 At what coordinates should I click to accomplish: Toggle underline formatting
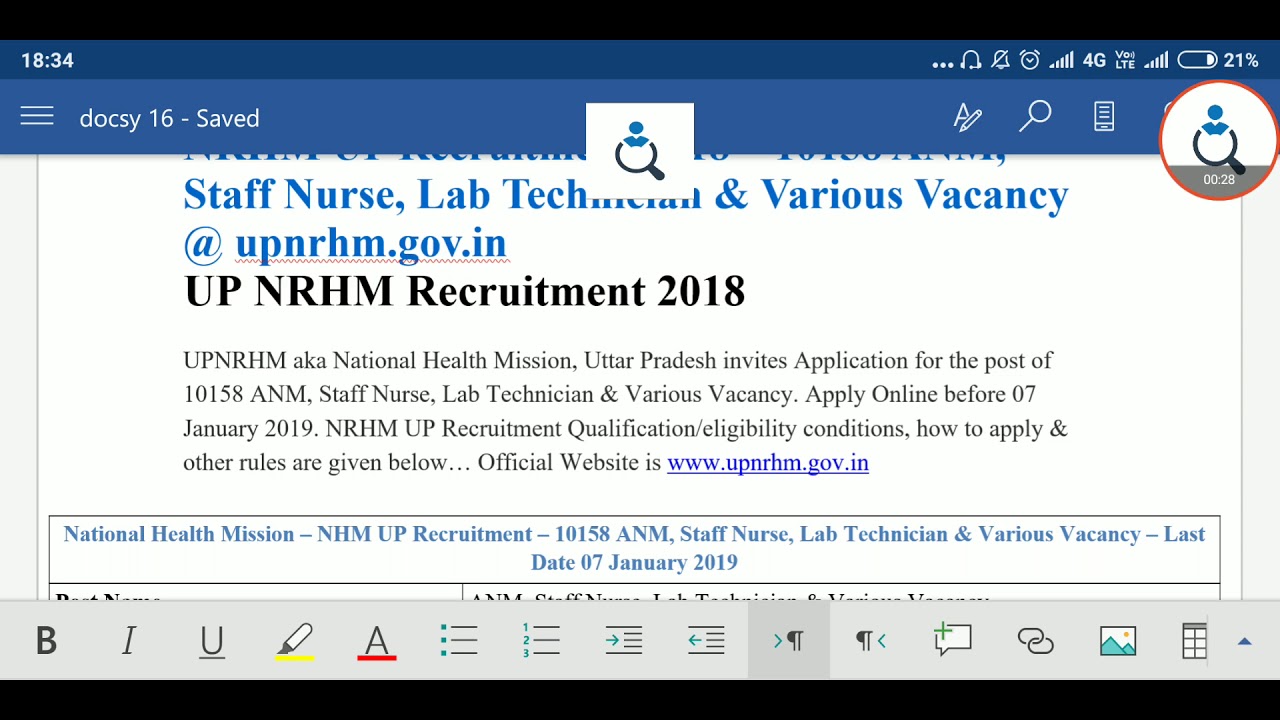212,641
